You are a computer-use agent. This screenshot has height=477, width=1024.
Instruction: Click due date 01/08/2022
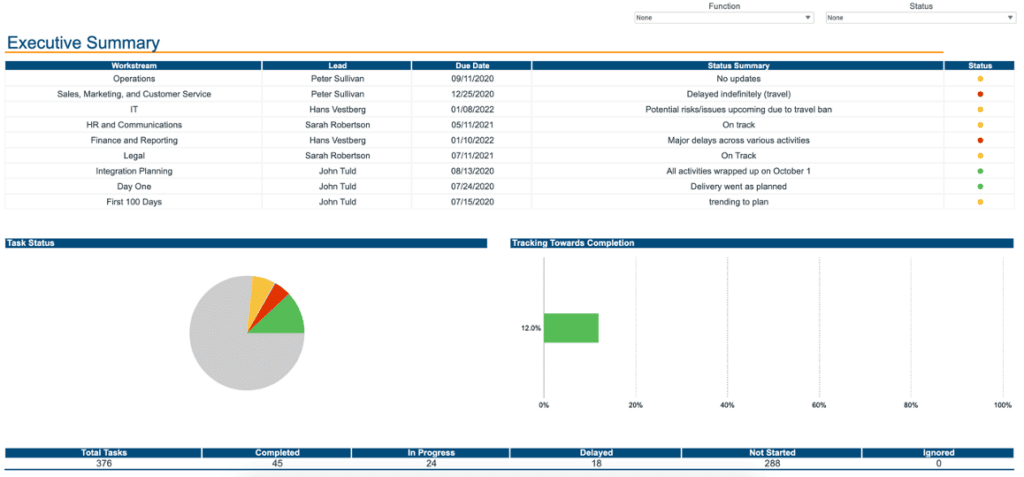[x=472, y=110]
